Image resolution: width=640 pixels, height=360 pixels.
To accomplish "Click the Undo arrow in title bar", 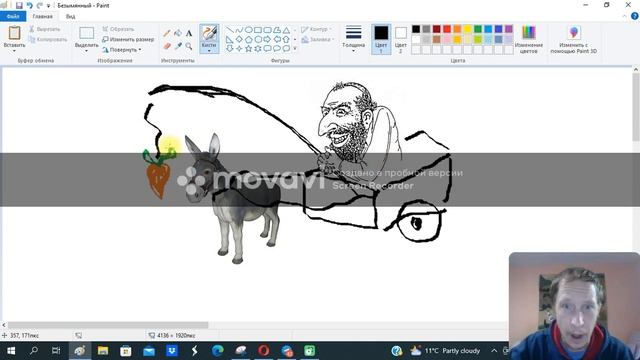I will 30,6.
